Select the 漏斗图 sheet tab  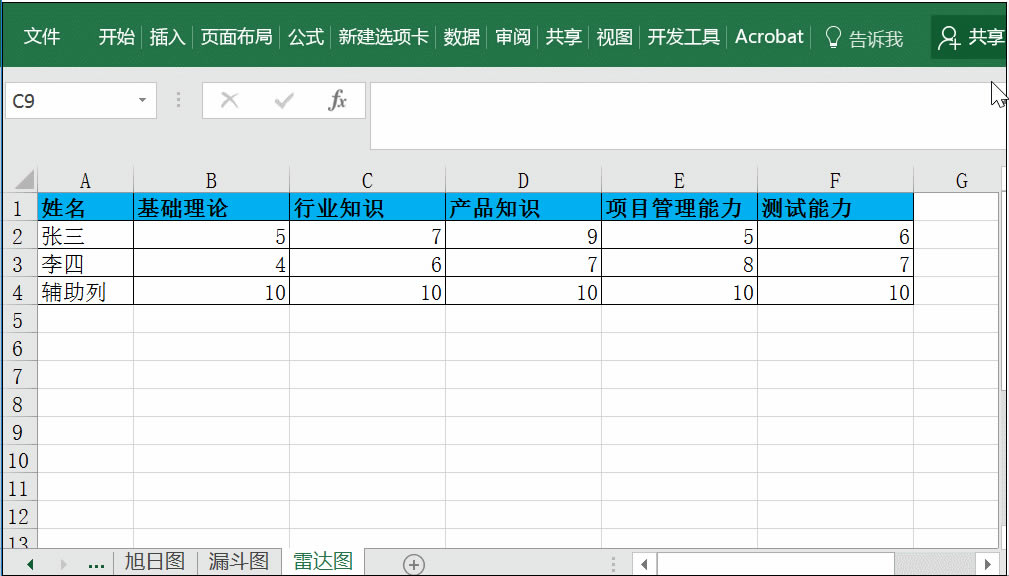pos(238,562)
